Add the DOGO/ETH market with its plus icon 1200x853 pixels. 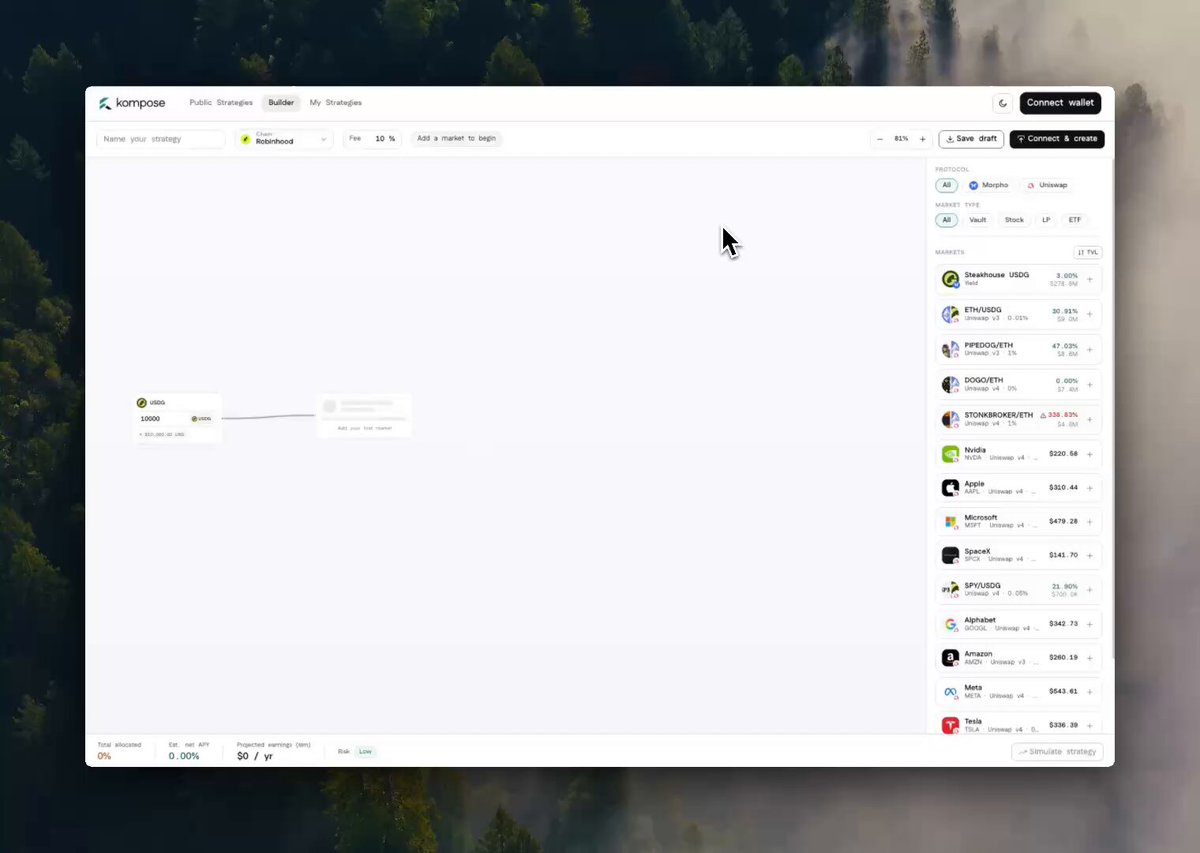coord(1090,384)
